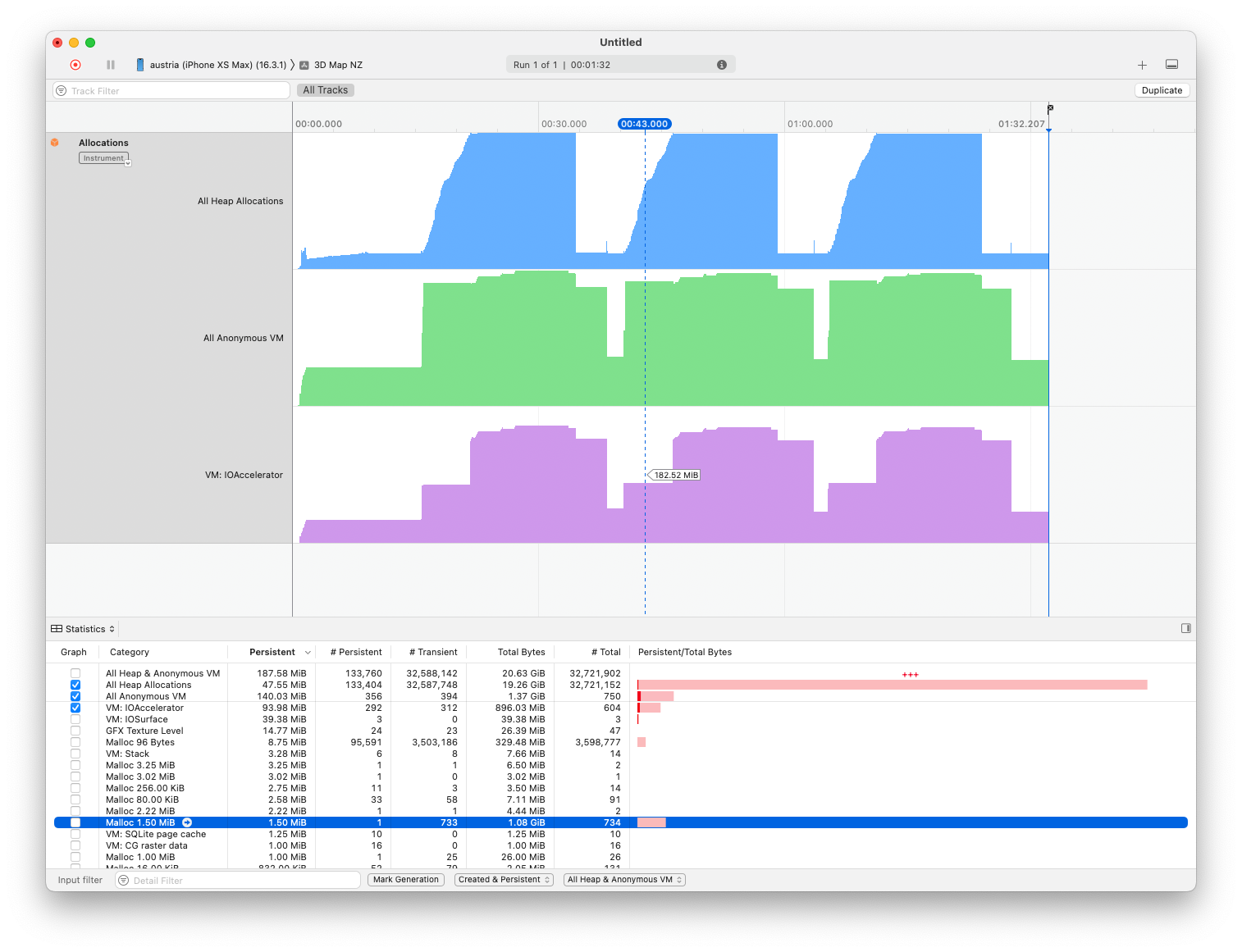Select the VM: SQLite page cache row
The image size is (1242, 952).
click(x=621, y=834)
